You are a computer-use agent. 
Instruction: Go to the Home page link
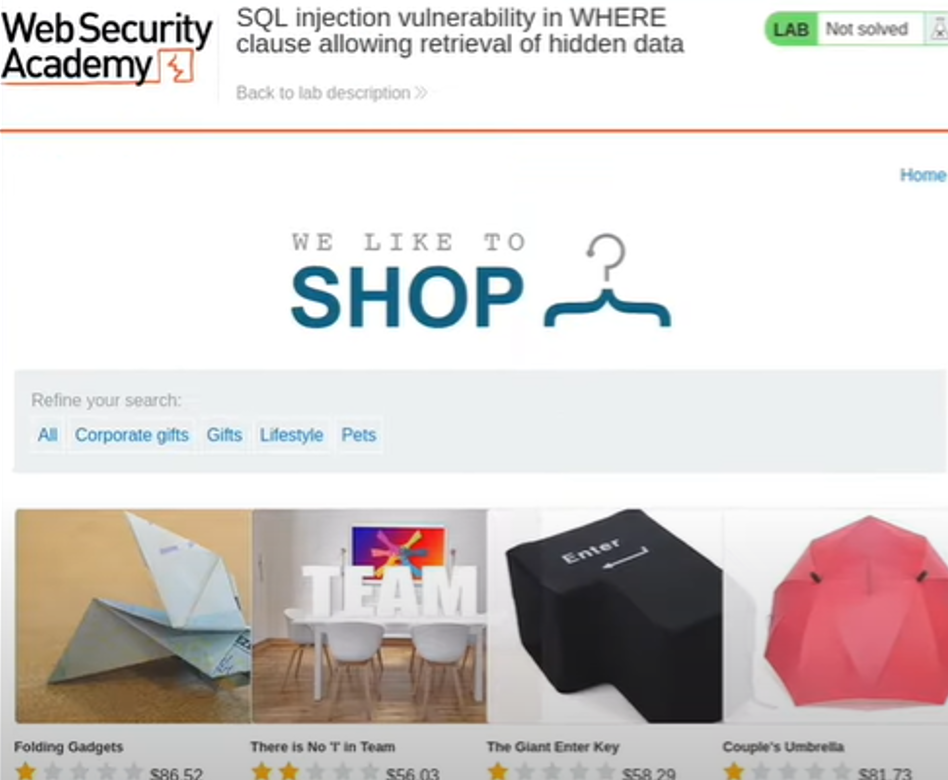coord(923,175)
